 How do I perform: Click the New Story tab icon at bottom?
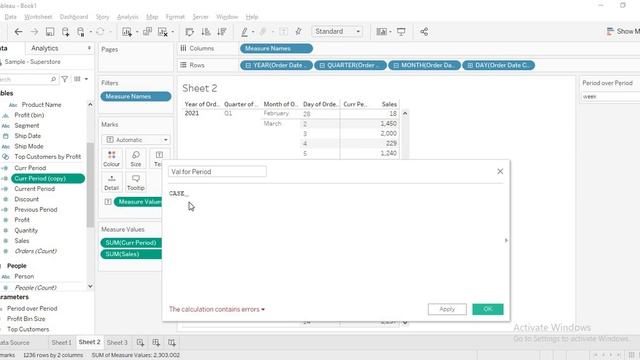(x=172, y=342)
